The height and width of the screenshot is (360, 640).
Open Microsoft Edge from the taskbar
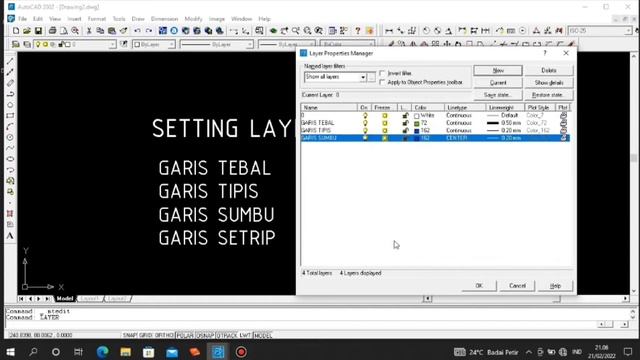(102, 352)
